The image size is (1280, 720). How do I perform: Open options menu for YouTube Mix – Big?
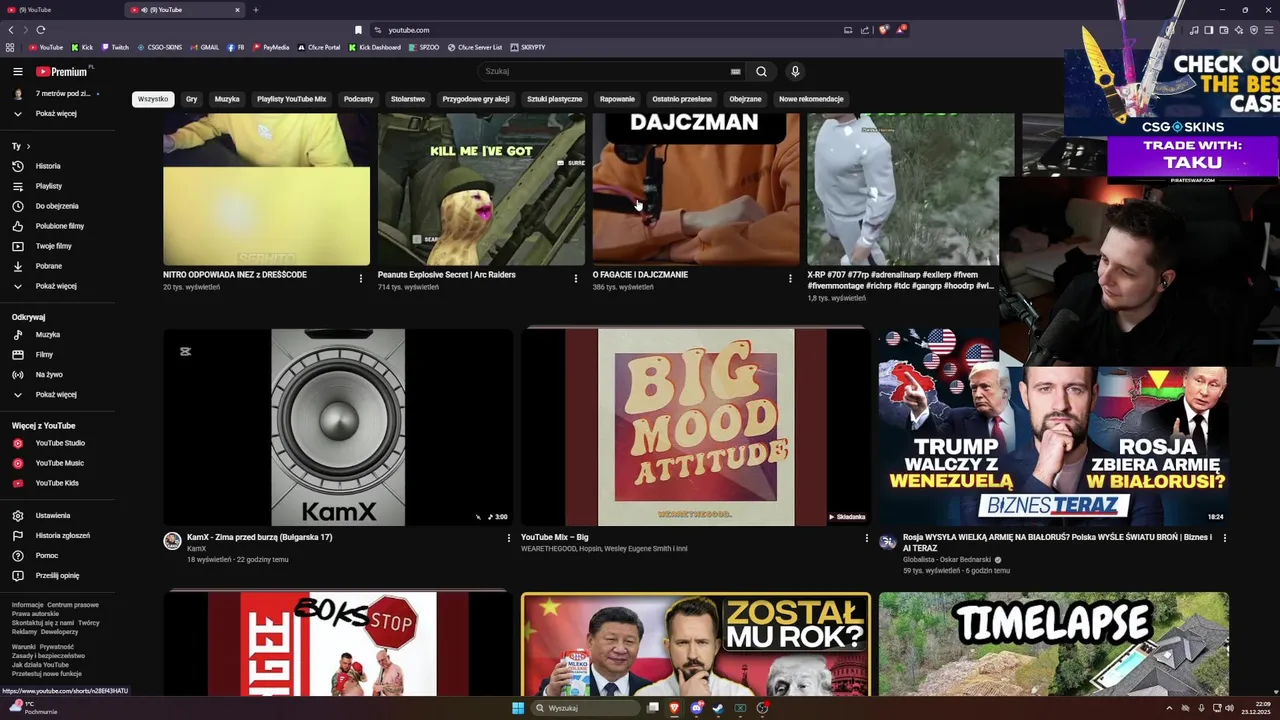[866, 538]
